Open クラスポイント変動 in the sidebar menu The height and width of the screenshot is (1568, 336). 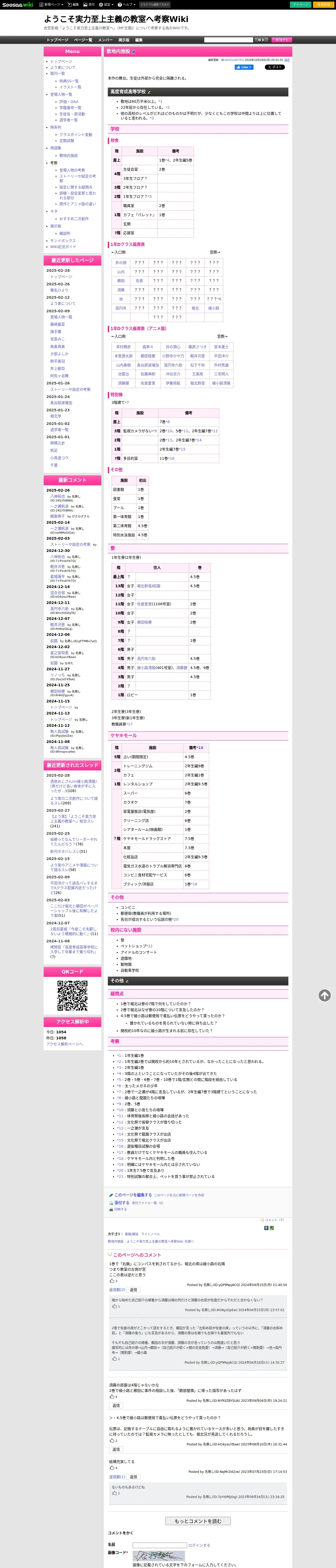[x=76, y=135]
